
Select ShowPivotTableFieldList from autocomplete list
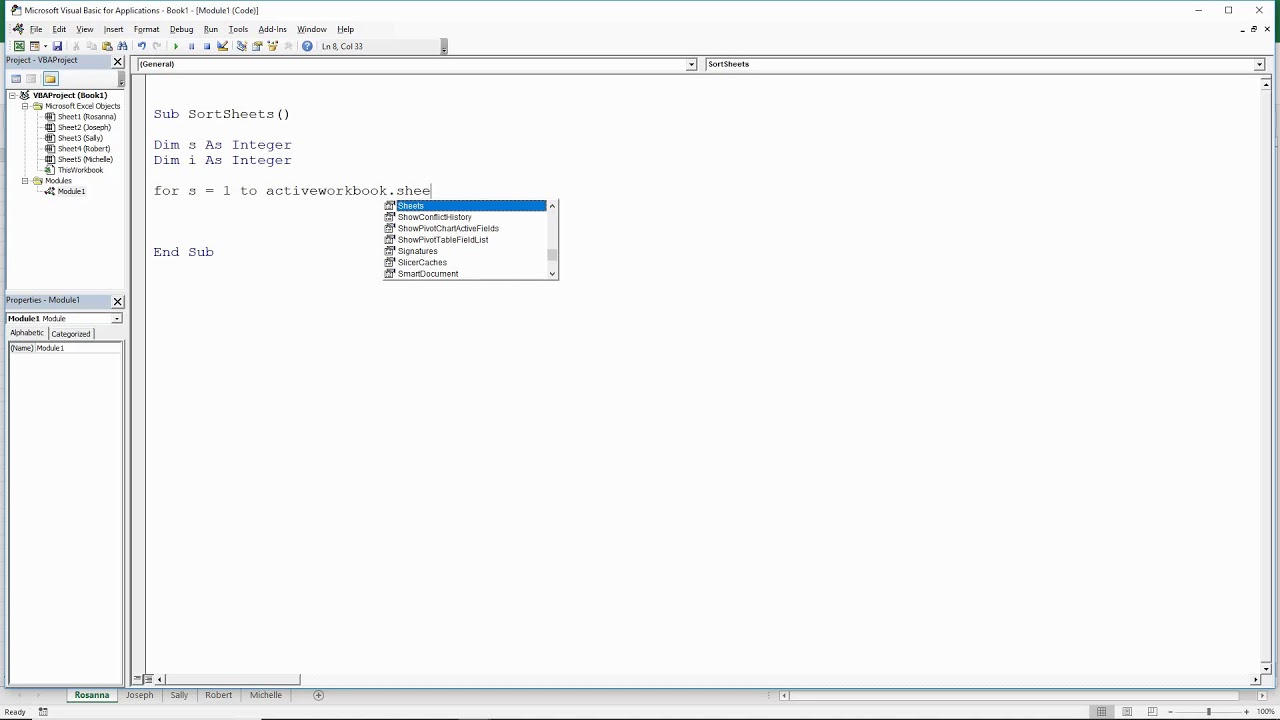pos(443,240)
